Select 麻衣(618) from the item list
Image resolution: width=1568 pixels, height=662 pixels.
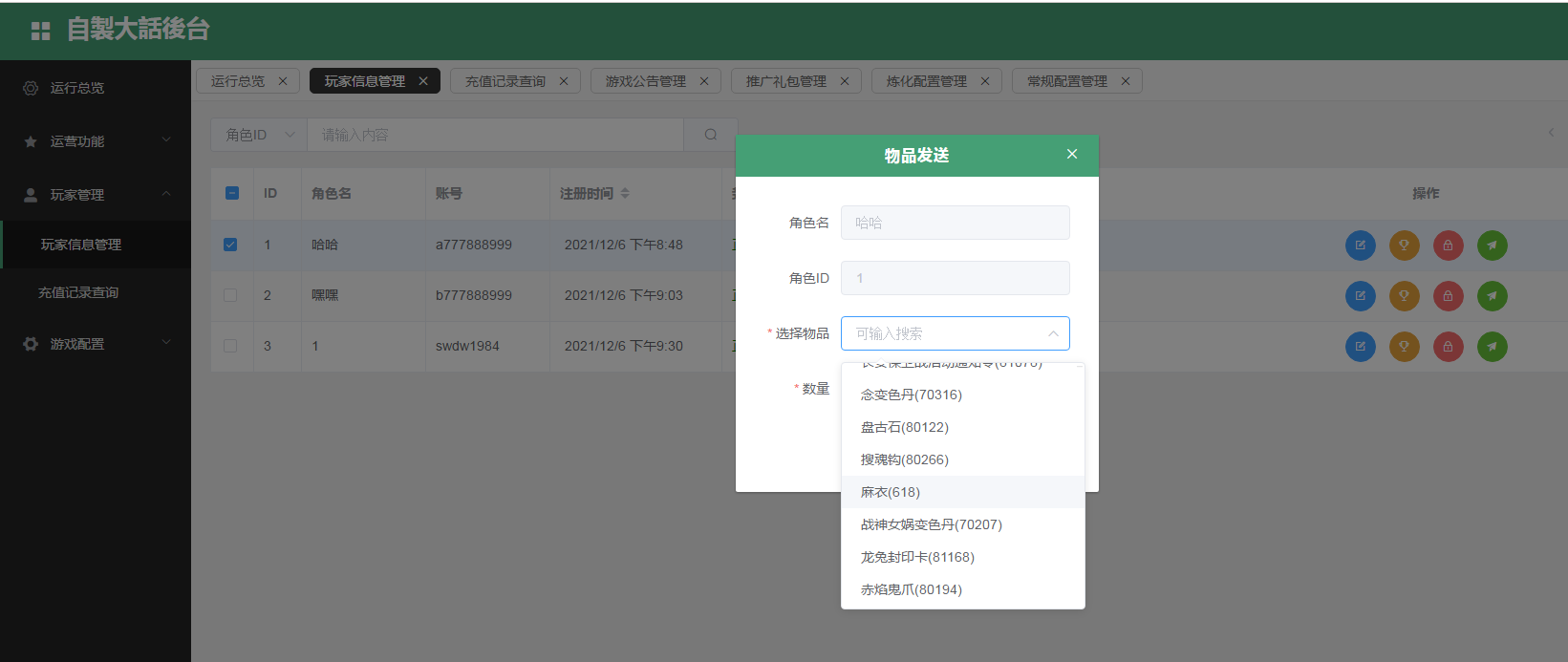[891, 492]
